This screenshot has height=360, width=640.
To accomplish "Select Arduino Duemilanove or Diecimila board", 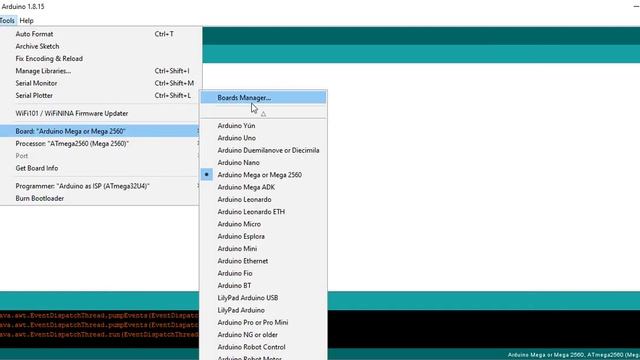I will pyautogui.click(x=263, y=150).
